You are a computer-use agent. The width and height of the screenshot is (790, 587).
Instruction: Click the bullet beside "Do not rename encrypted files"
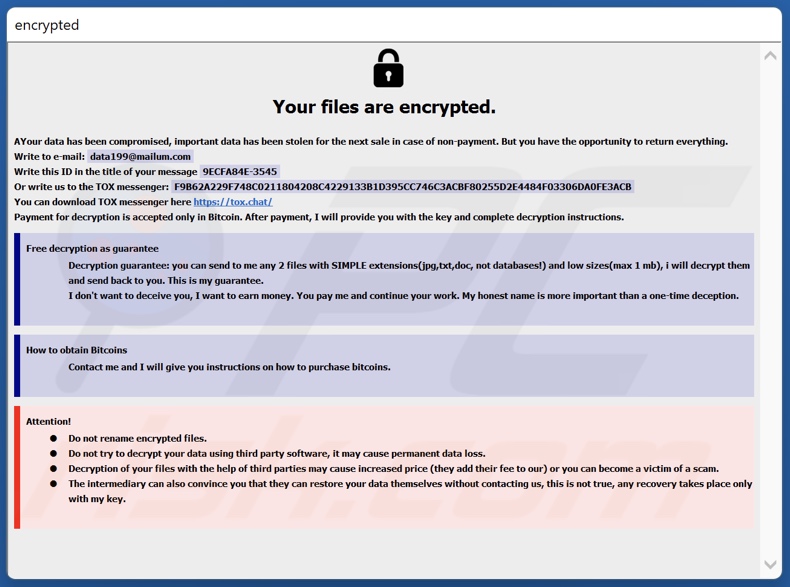point(54,438)
